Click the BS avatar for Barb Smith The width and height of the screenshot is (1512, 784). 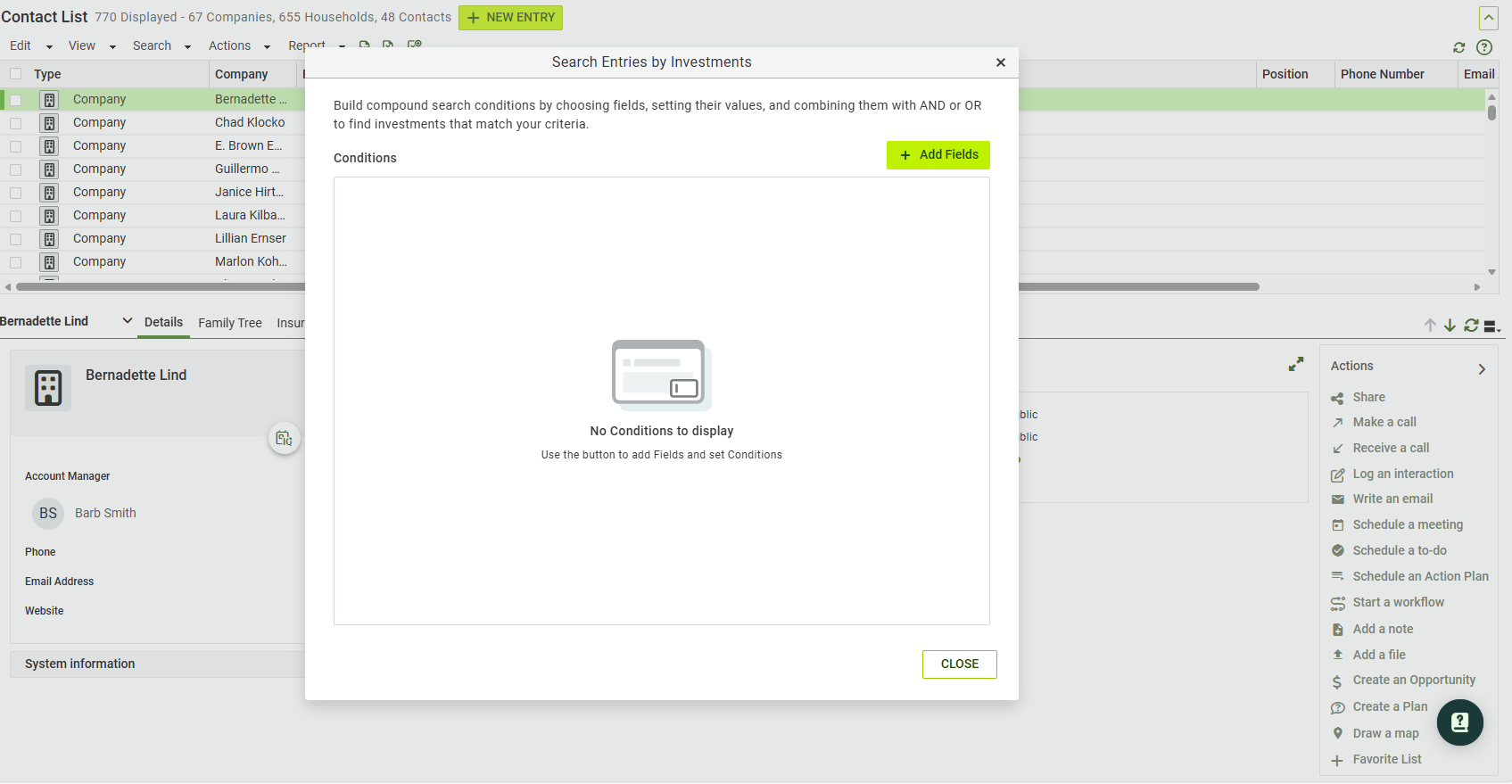click(x=48, y=513)
